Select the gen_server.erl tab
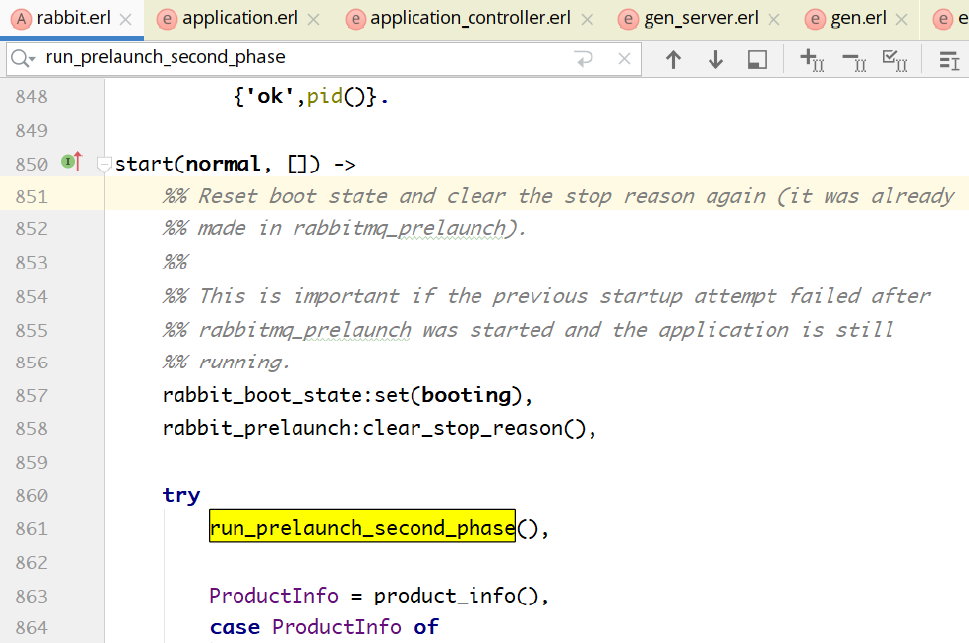 700,18
